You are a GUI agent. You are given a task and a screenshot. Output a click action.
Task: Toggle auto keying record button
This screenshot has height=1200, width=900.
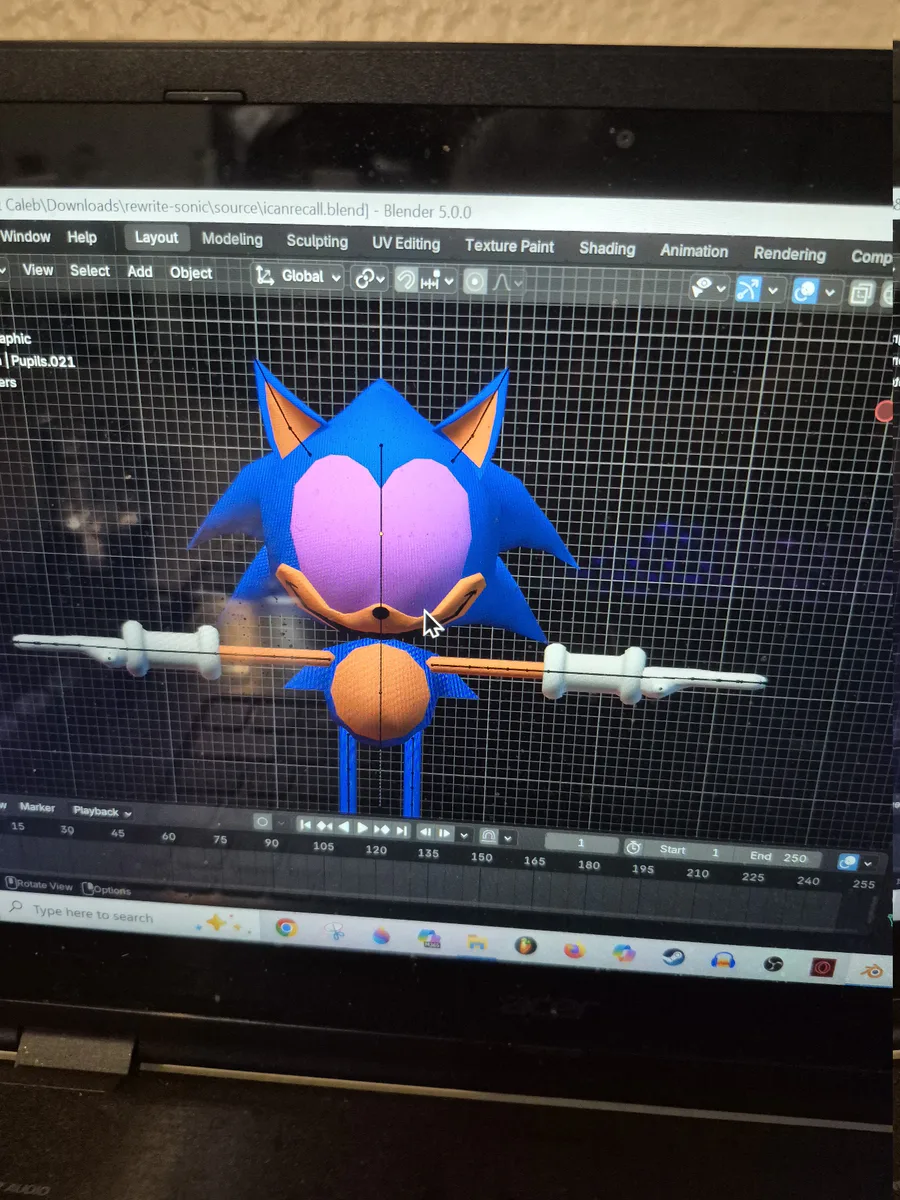coord(263,822)
